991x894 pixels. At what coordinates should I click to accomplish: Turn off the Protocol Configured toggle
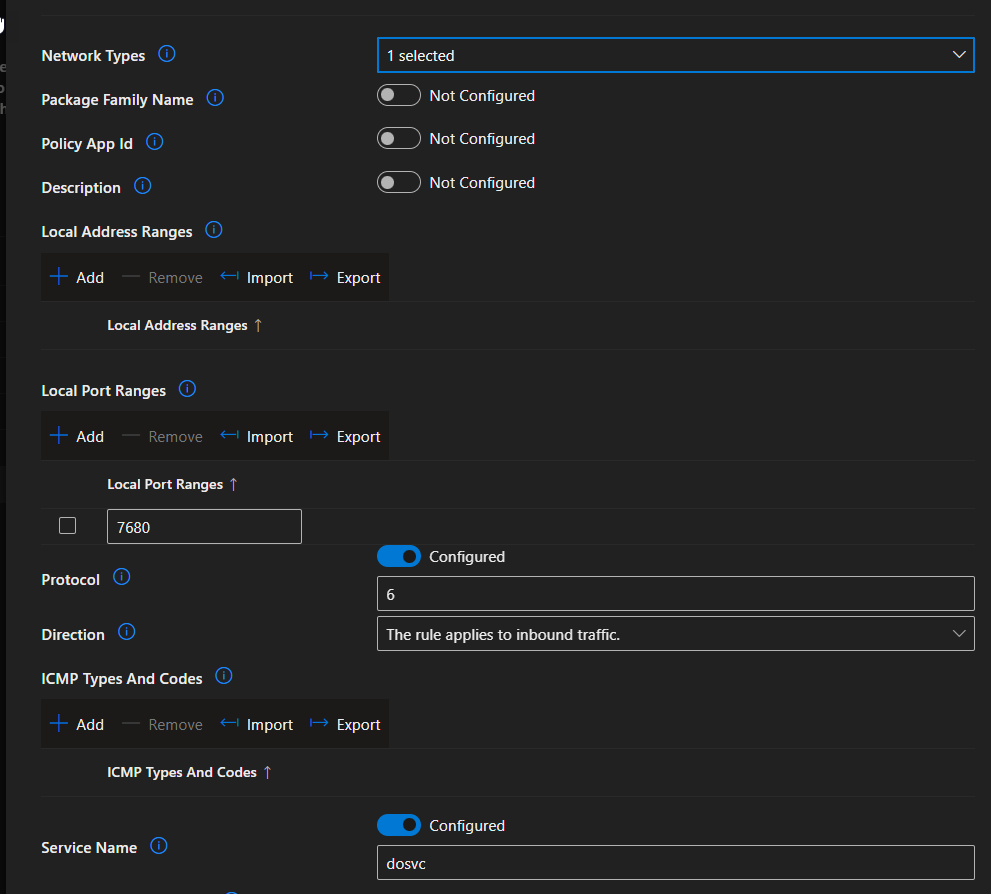(x=399, y=556)
